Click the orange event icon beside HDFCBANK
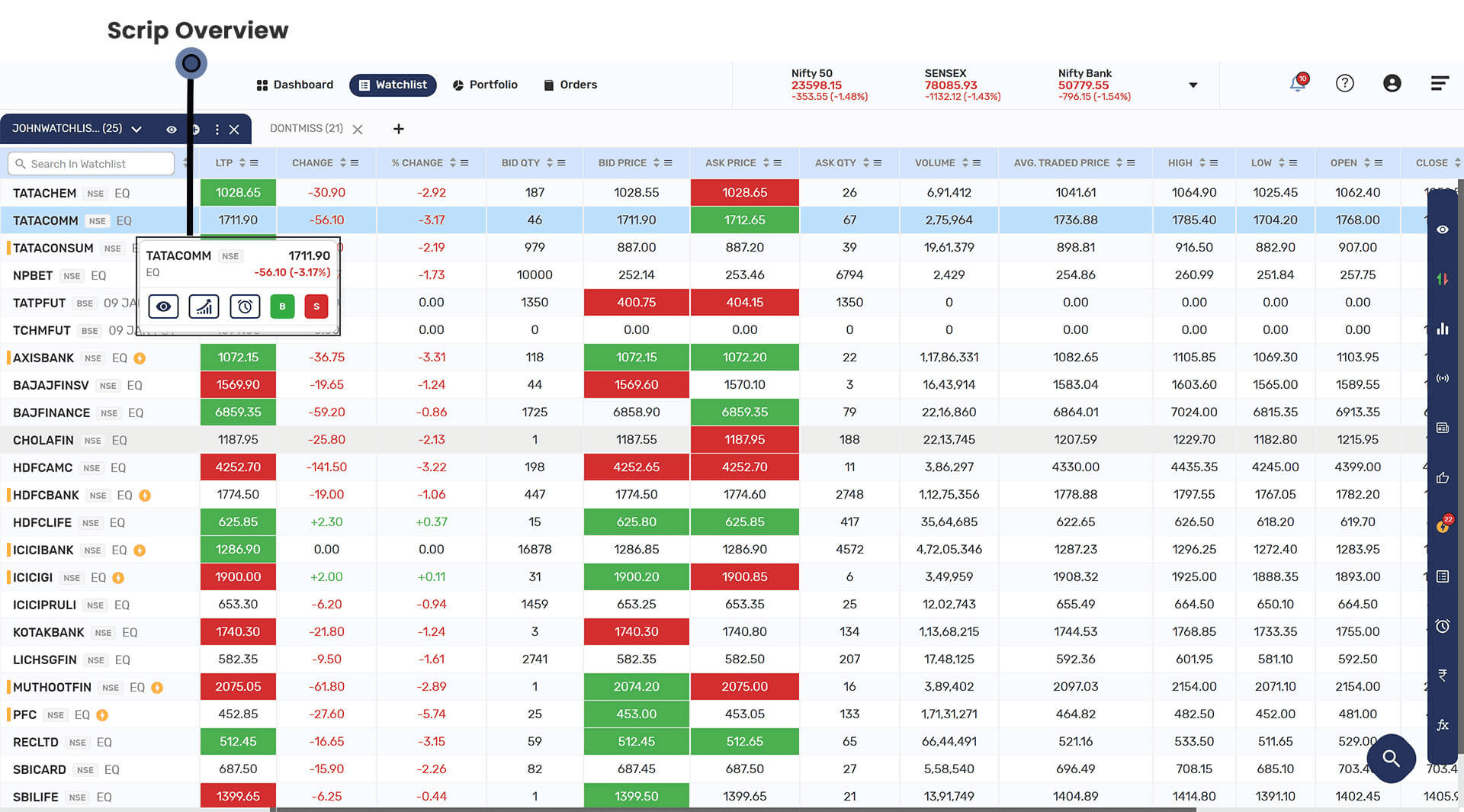This screenshot has width=1464, height=812. pyautogui.click(x=145, y=496)
